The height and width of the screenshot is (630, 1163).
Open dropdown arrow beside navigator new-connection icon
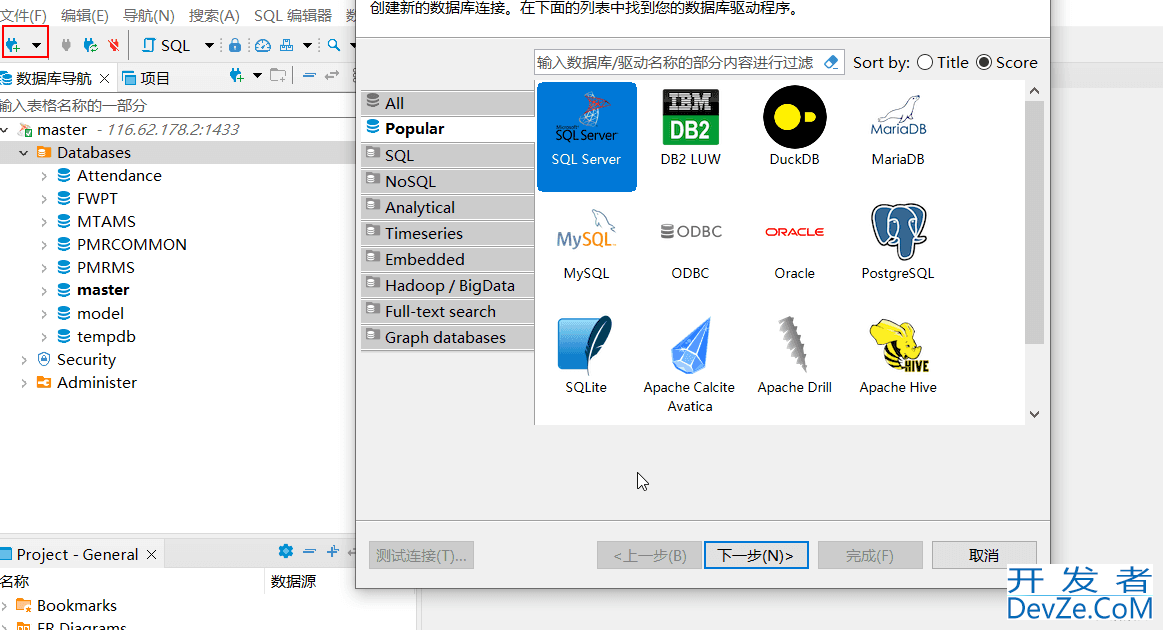[x=257, y=75]
